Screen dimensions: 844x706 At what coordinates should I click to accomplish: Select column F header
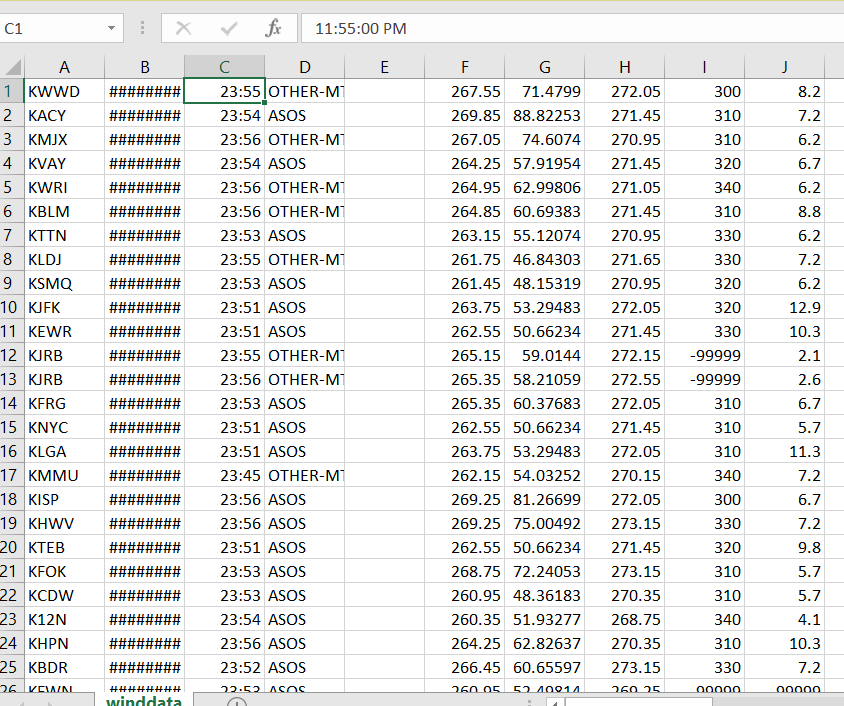pyautogui.click(x=465, y=67)
